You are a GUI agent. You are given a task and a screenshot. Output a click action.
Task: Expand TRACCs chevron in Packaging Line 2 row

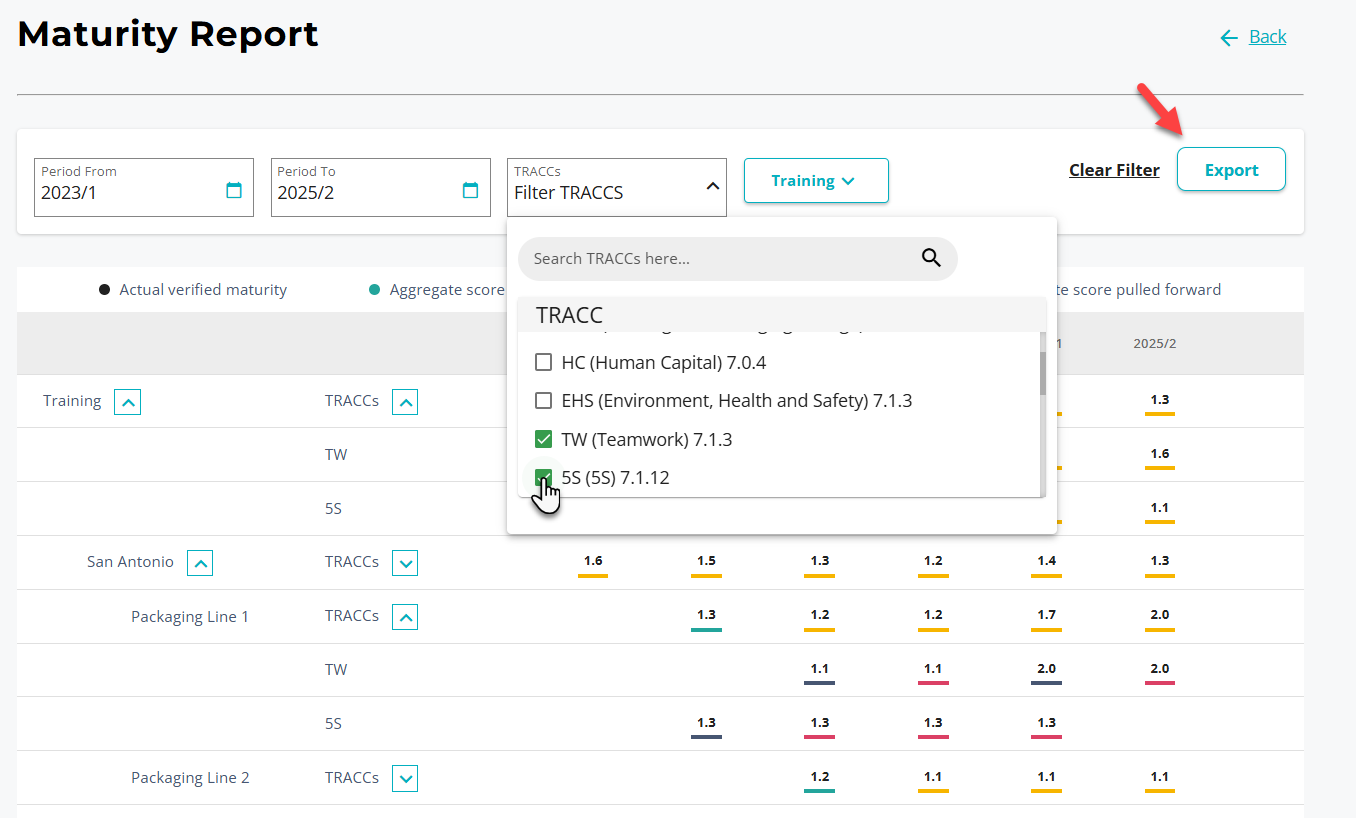point(405,778)
